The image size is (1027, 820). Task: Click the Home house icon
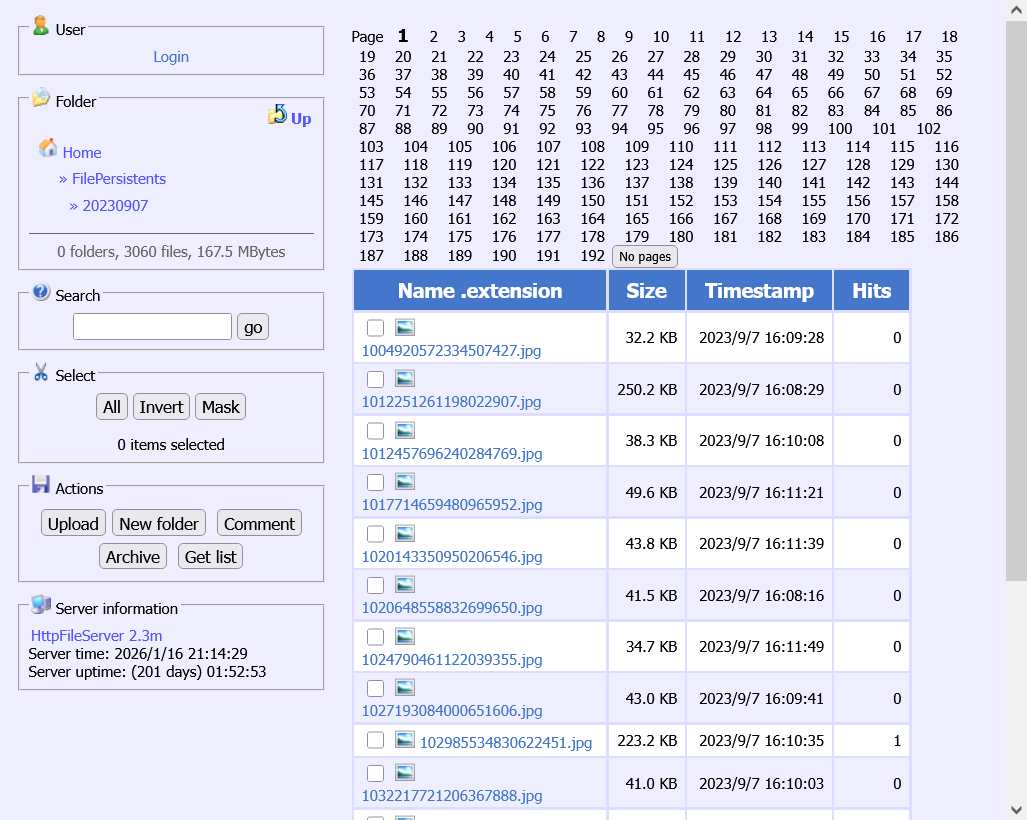[x=48, y=149]
